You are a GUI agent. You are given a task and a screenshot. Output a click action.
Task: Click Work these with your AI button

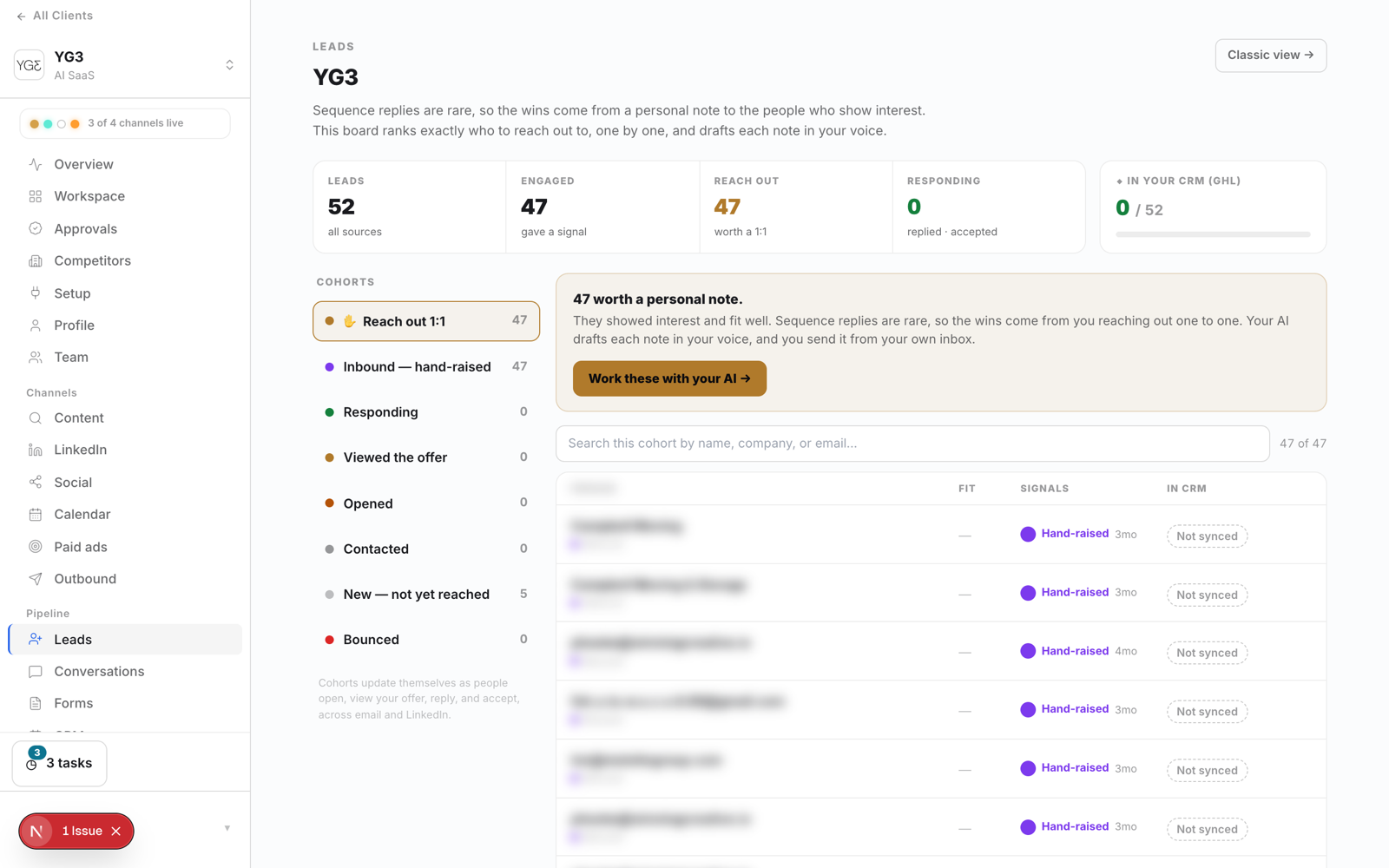tap(669, 378)
